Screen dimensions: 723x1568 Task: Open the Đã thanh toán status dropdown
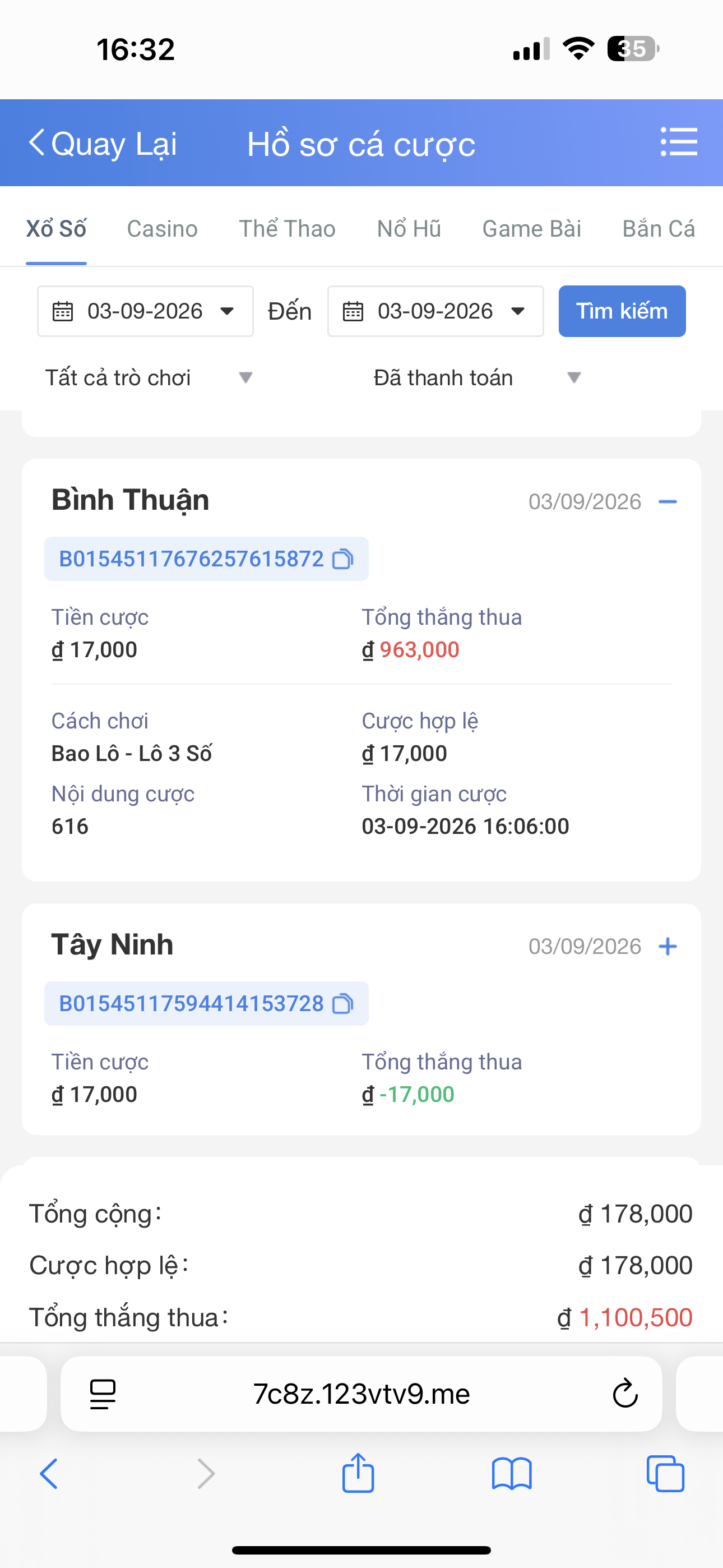(x=477, y=378)
